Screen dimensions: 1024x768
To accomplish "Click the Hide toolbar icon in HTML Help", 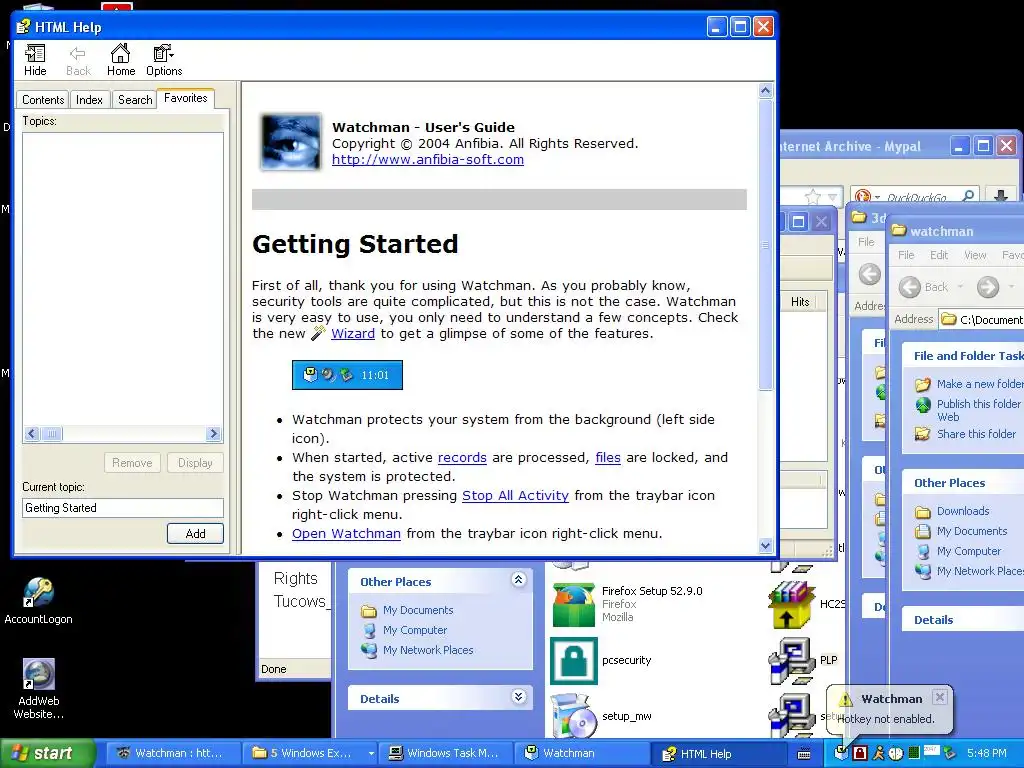I will 35,60.
